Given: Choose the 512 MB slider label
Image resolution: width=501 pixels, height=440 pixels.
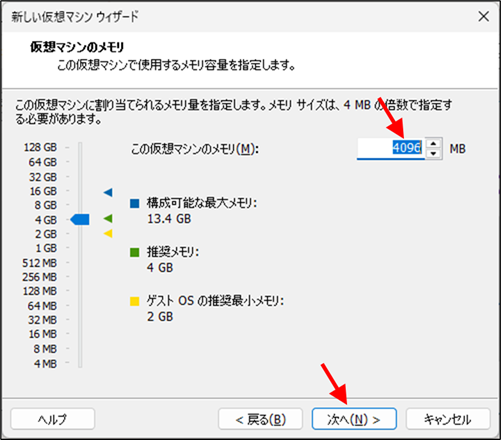Looking at the screenshot, I should [x=39, y=263].
